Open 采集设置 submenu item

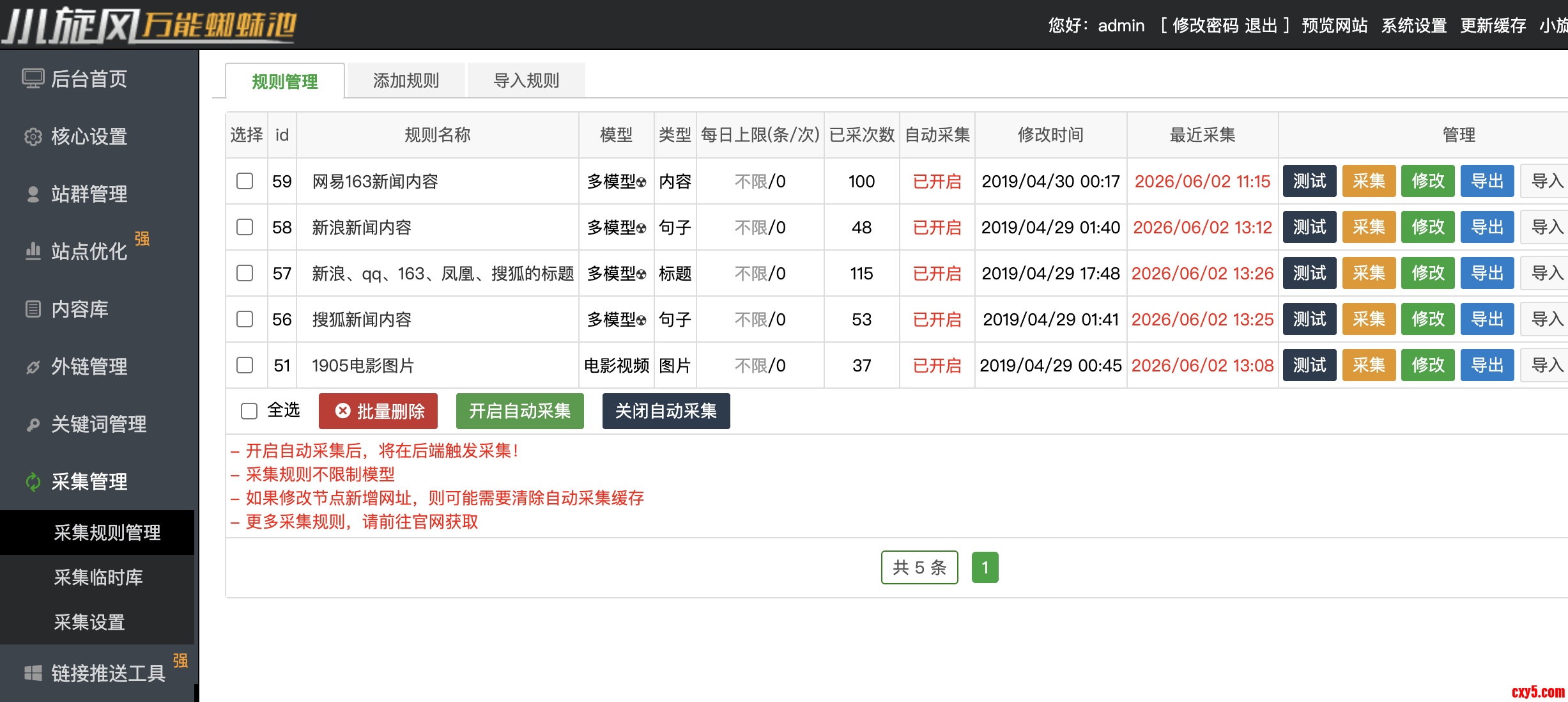click(x=97, y=622)
